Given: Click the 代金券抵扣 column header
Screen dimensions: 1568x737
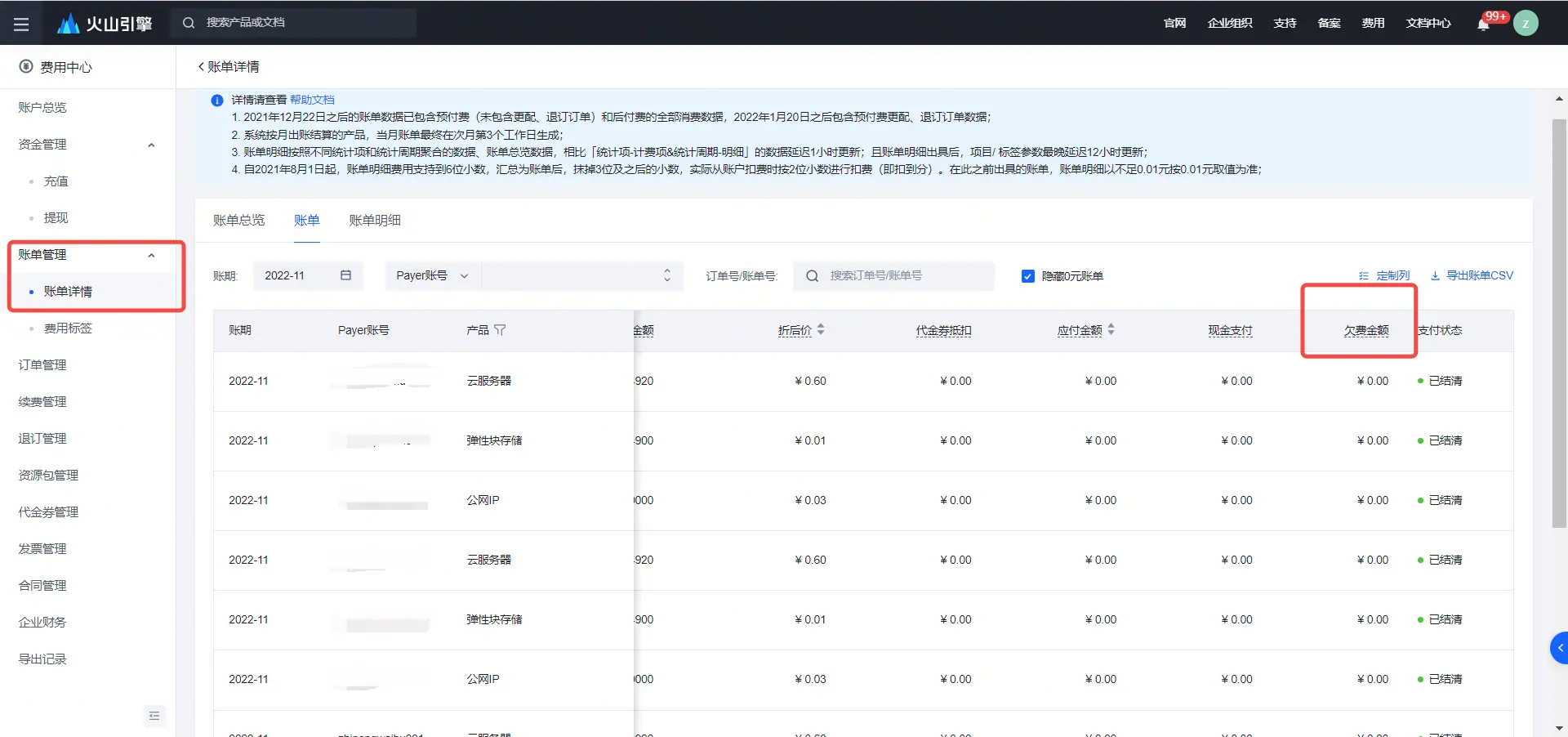Looking at the screenshot, I should [943, 331].
